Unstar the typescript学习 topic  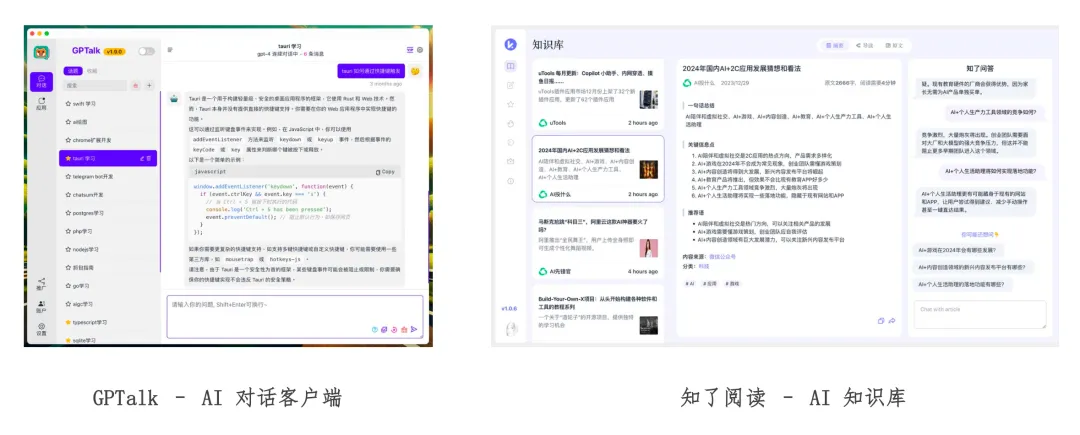pos(68,322)
